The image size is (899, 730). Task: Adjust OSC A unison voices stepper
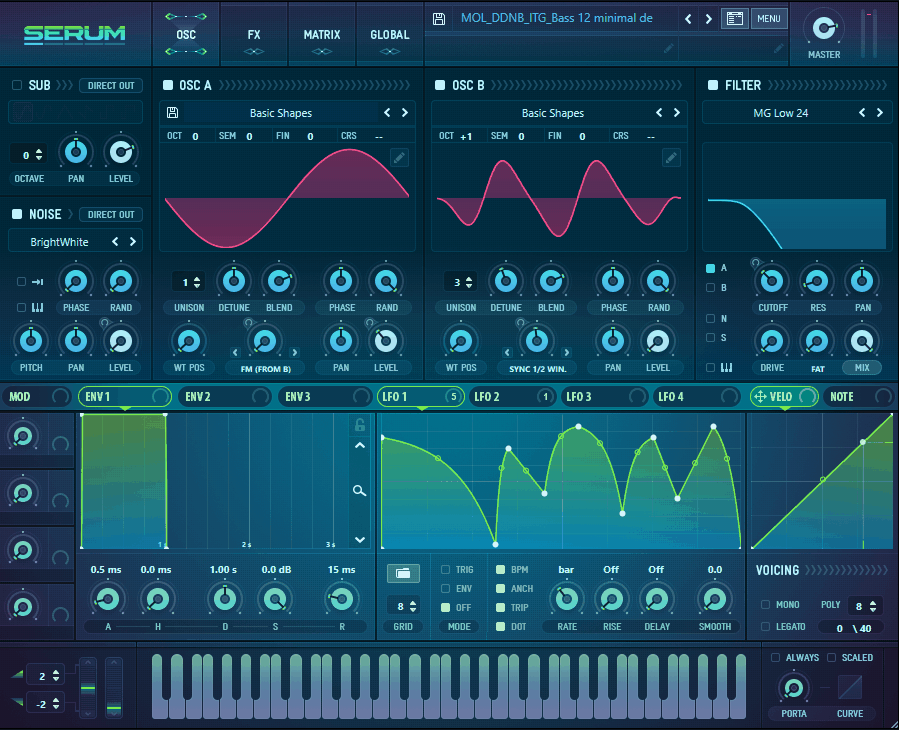pyautogui.click(x=197, y=282)
